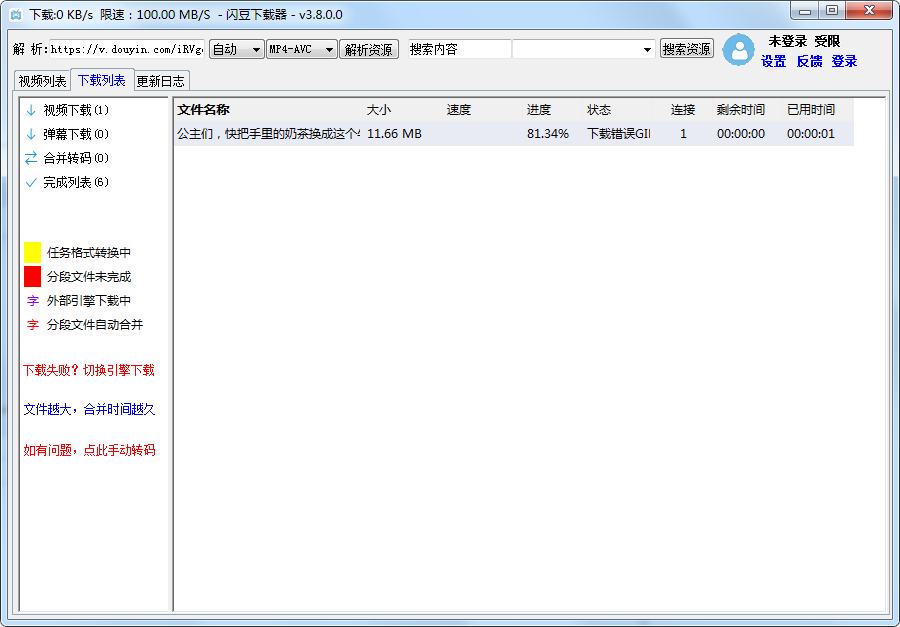Click the 登录 link

pos(843,61)
